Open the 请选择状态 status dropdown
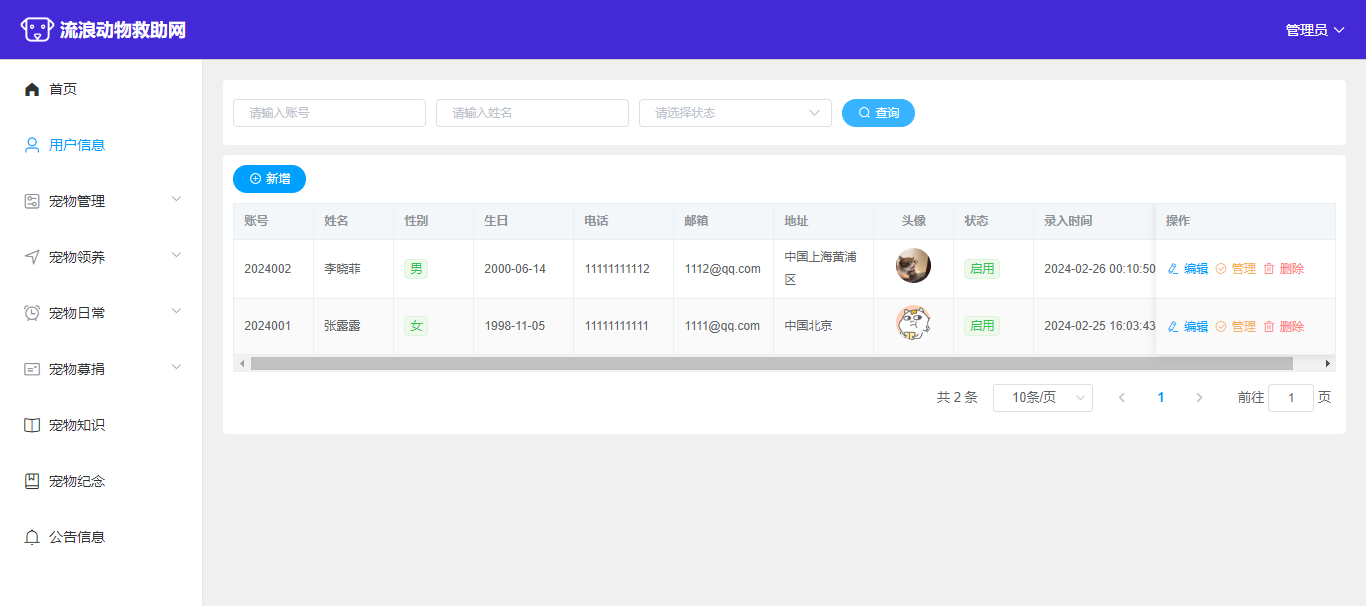Image resolution: width=1366 pixels, height=606 pixels. click(x=735, y=113)
